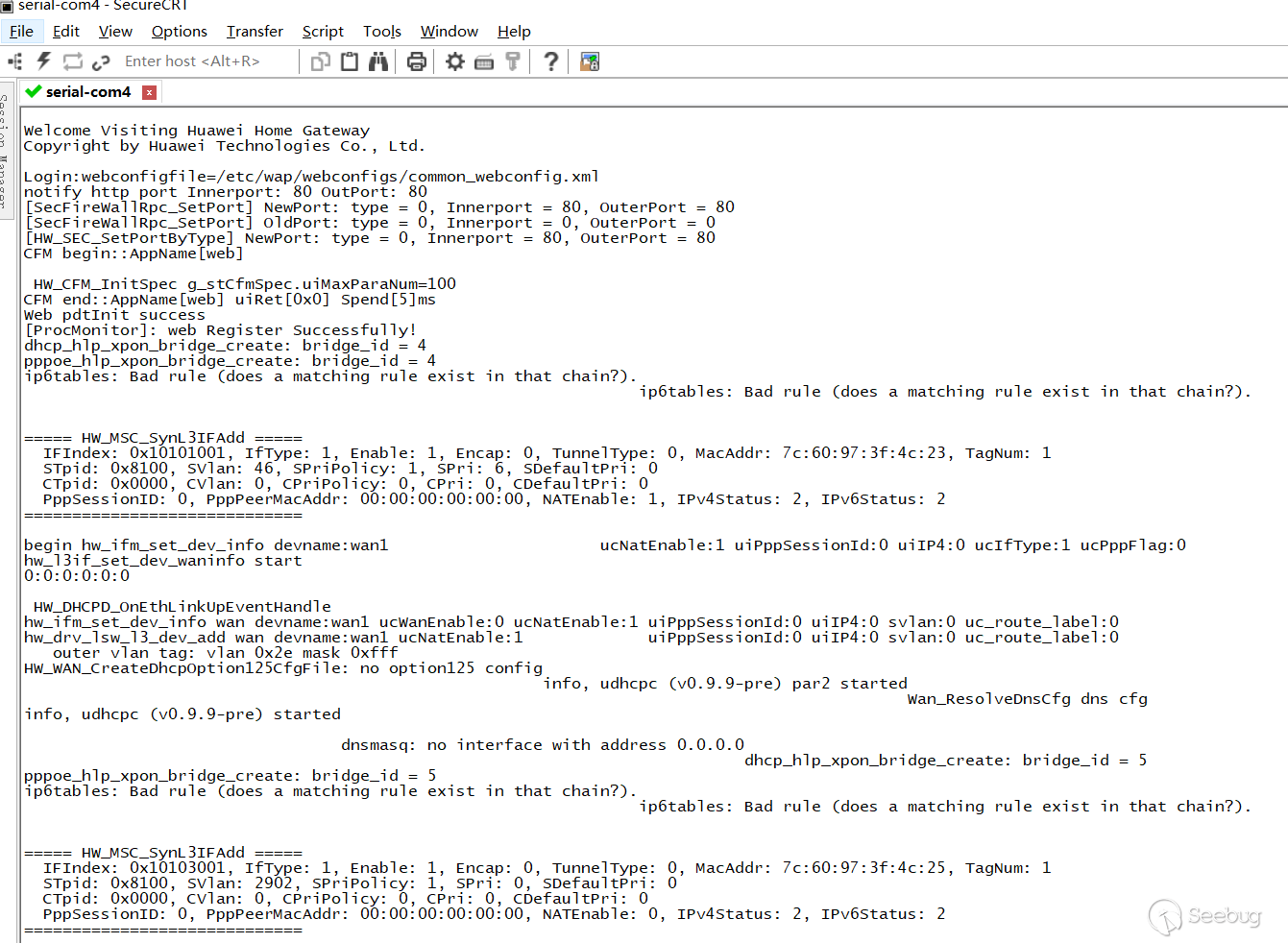The width and height of the screenshot is (1288, 943).
Task: Open the vertical Session Manager side tab
Action: 5,151
